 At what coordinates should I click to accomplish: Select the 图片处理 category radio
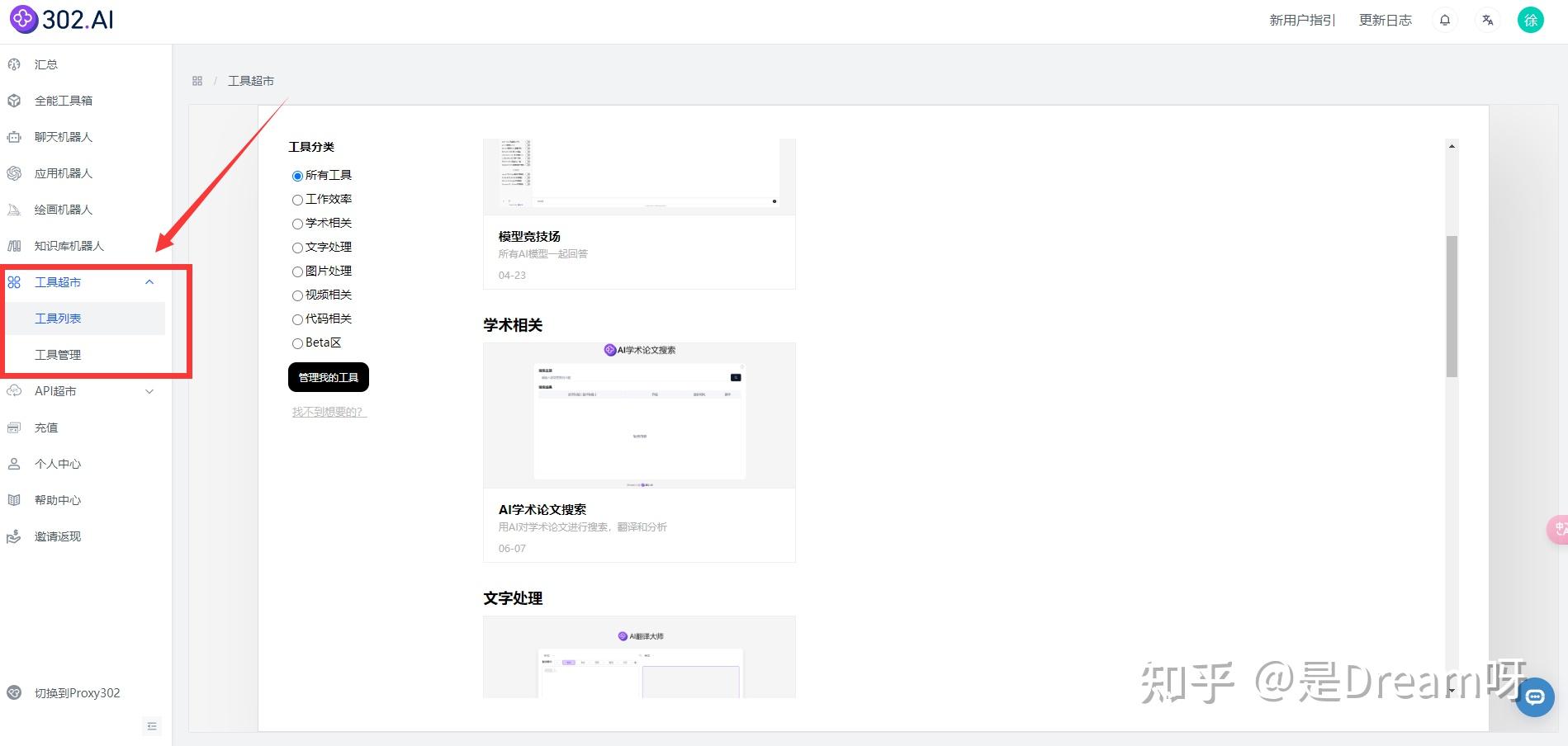tap(297, 271)
